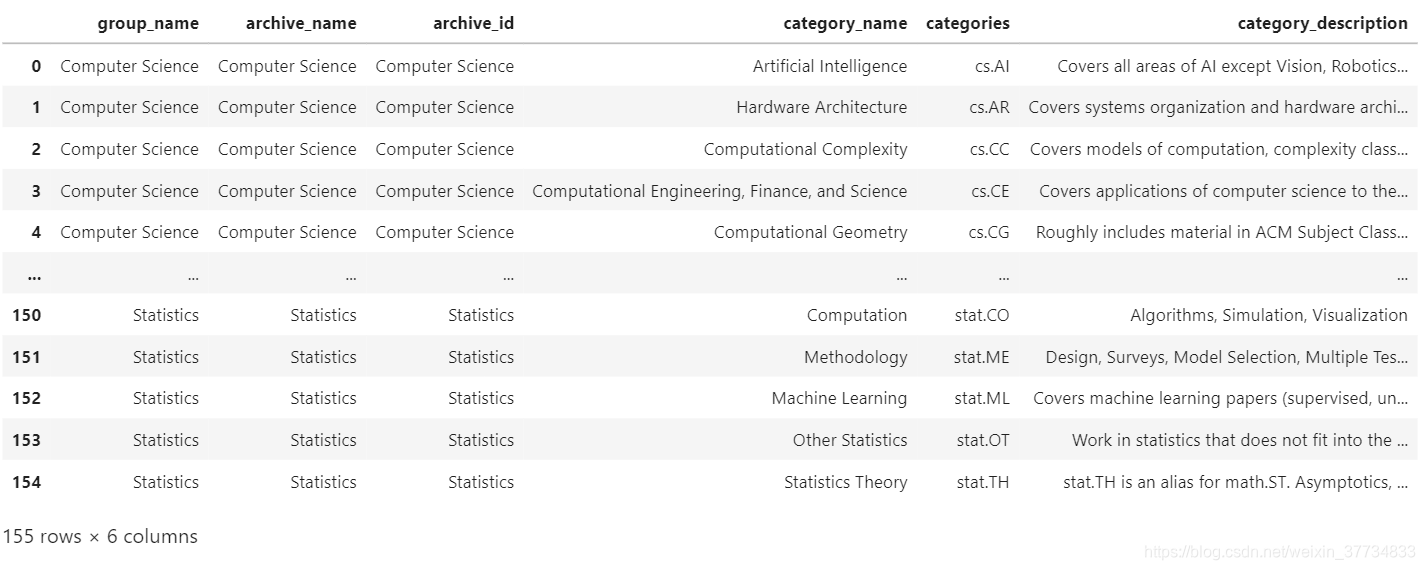
Task: Click the Statistics Theory cell
Action: (x=846, y=482)
